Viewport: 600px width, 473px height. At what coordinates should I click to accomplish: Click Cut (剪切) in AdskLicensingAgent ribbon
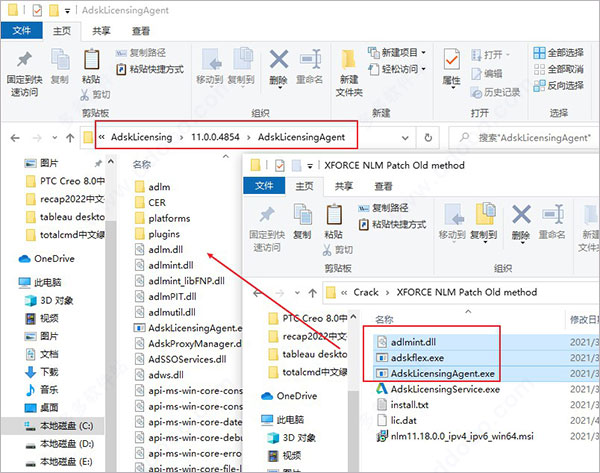click(x=96, y=95)
